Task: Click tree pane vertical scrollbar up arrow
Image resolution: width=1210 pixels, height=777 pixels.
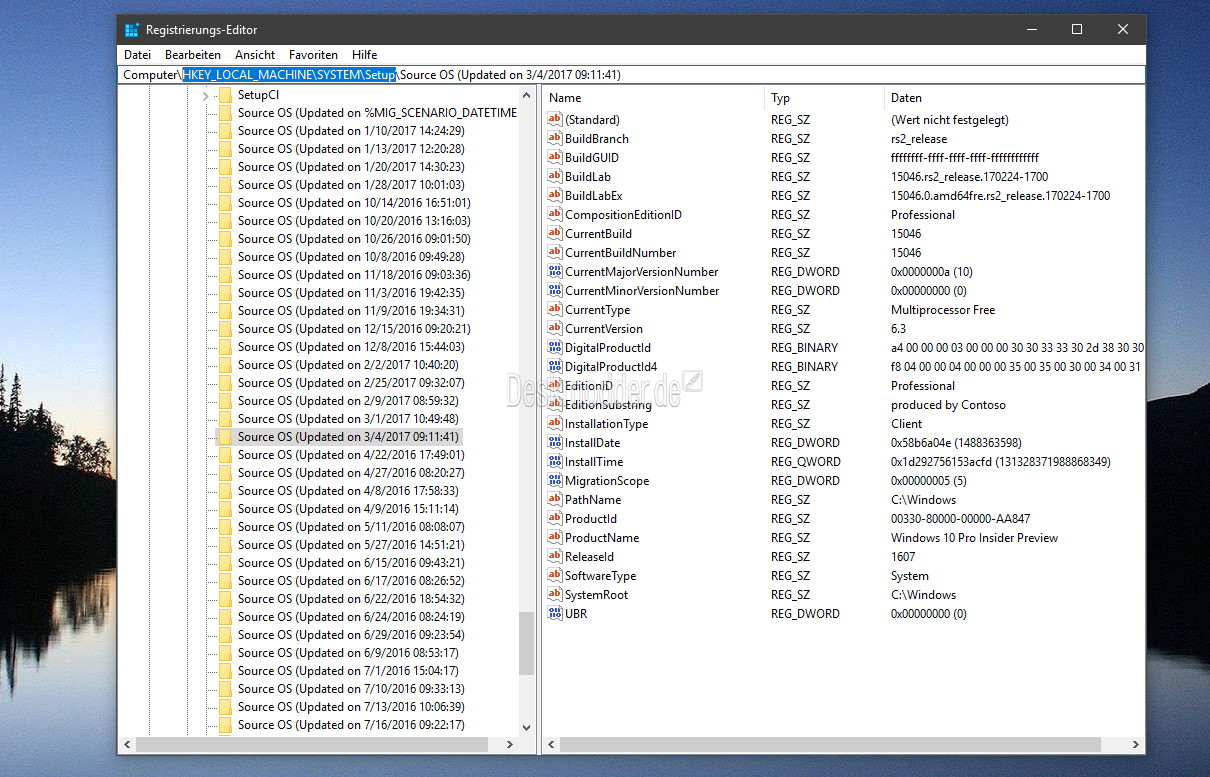Action: click(x=527, y=95)
